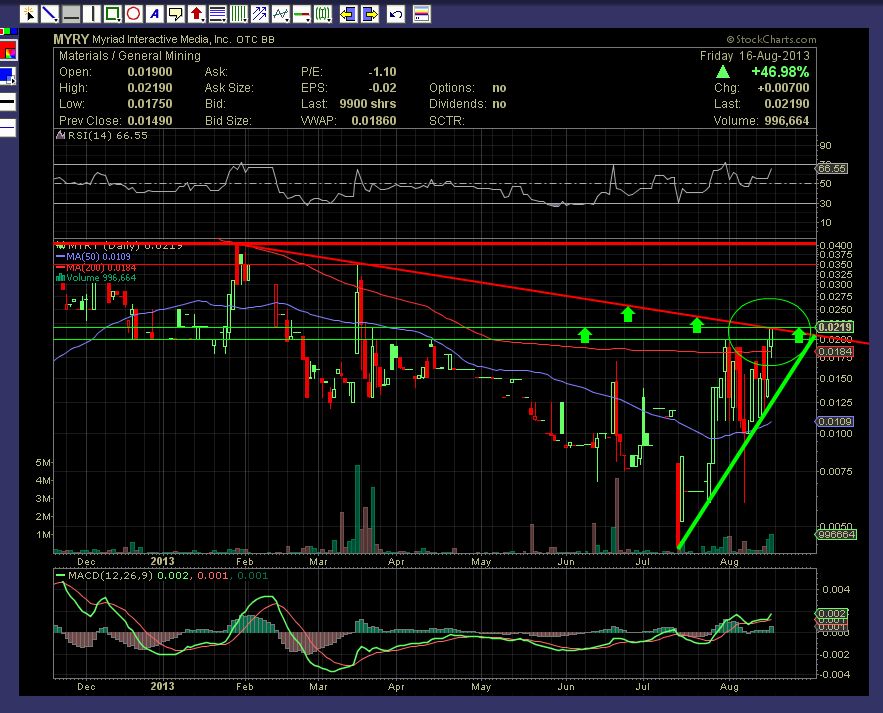Select the horizontal line tool
This screenshot has width=883, height=713.
click(x=71, y=14)
